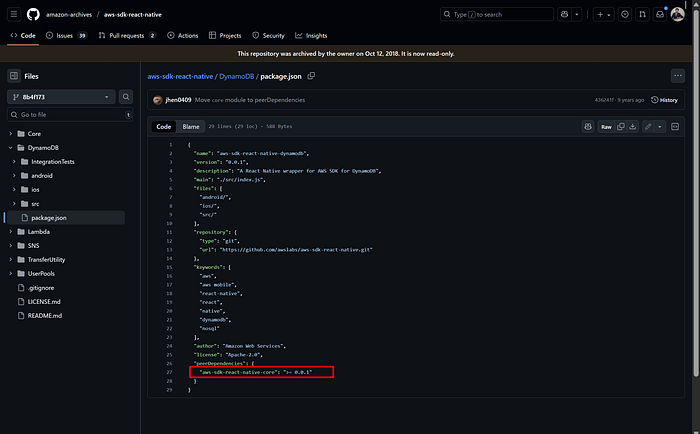Open pull requests icon in header
Image resolution: width=700 pixels, height=434 pixels.
coord(642,14)
